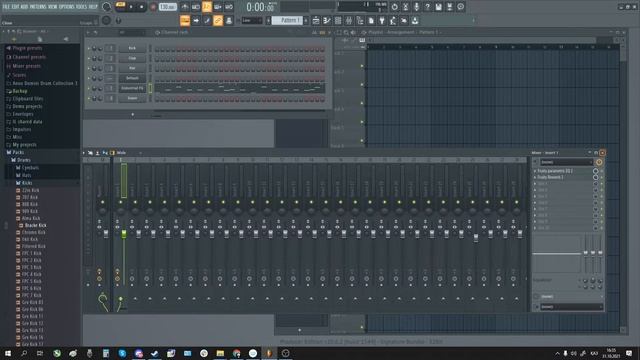Open the Plugin picker icon
Viewport: 640px width, 360px height.
382,20
